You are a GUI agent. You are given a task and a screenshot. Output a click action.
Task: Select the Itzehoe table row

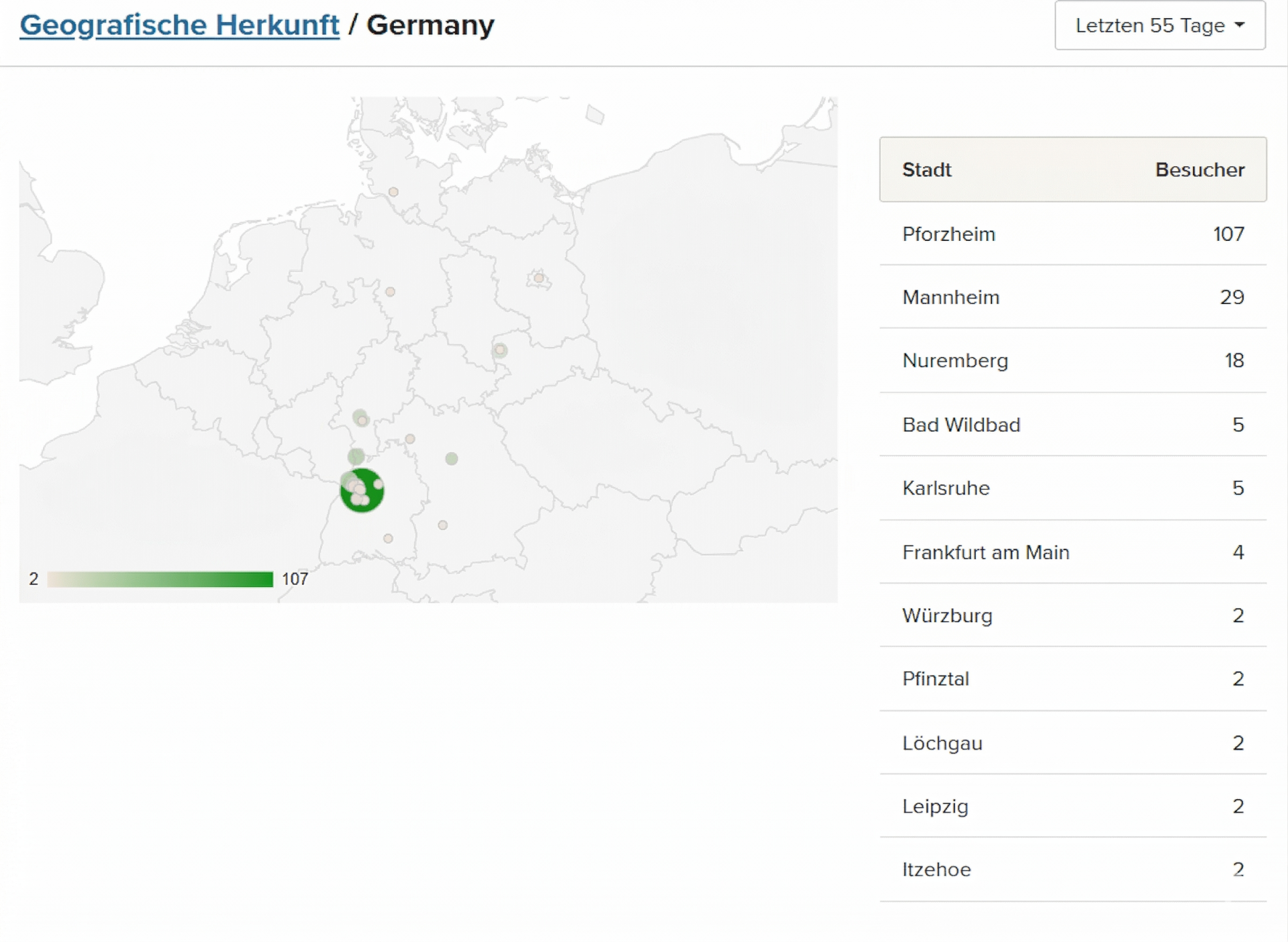[x=1073, y=870]
